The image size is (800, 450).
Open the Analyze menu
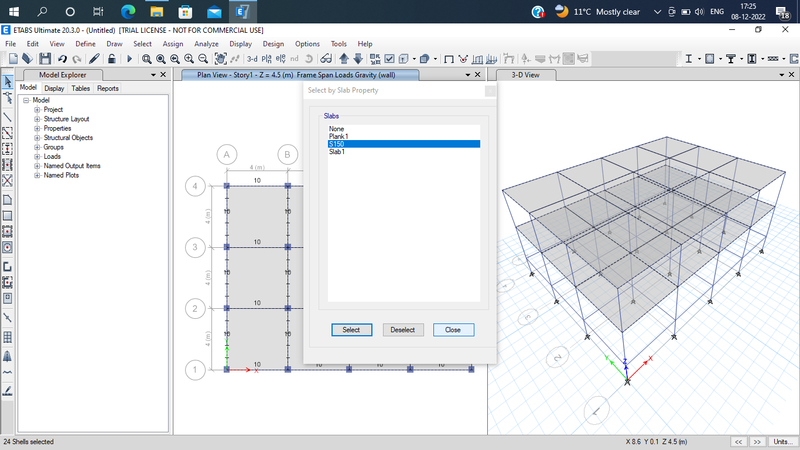pos(206,44)
